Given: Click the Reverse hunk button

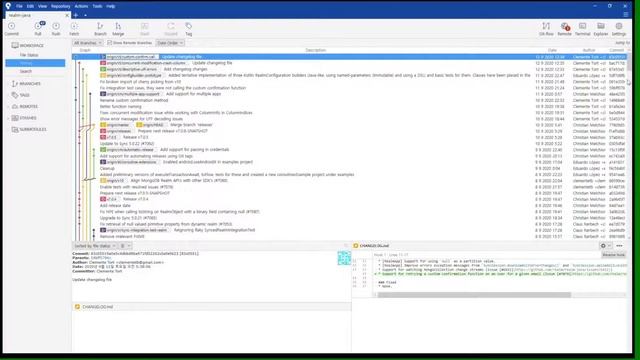Looking at the screenshot, I should pos(613,255).
